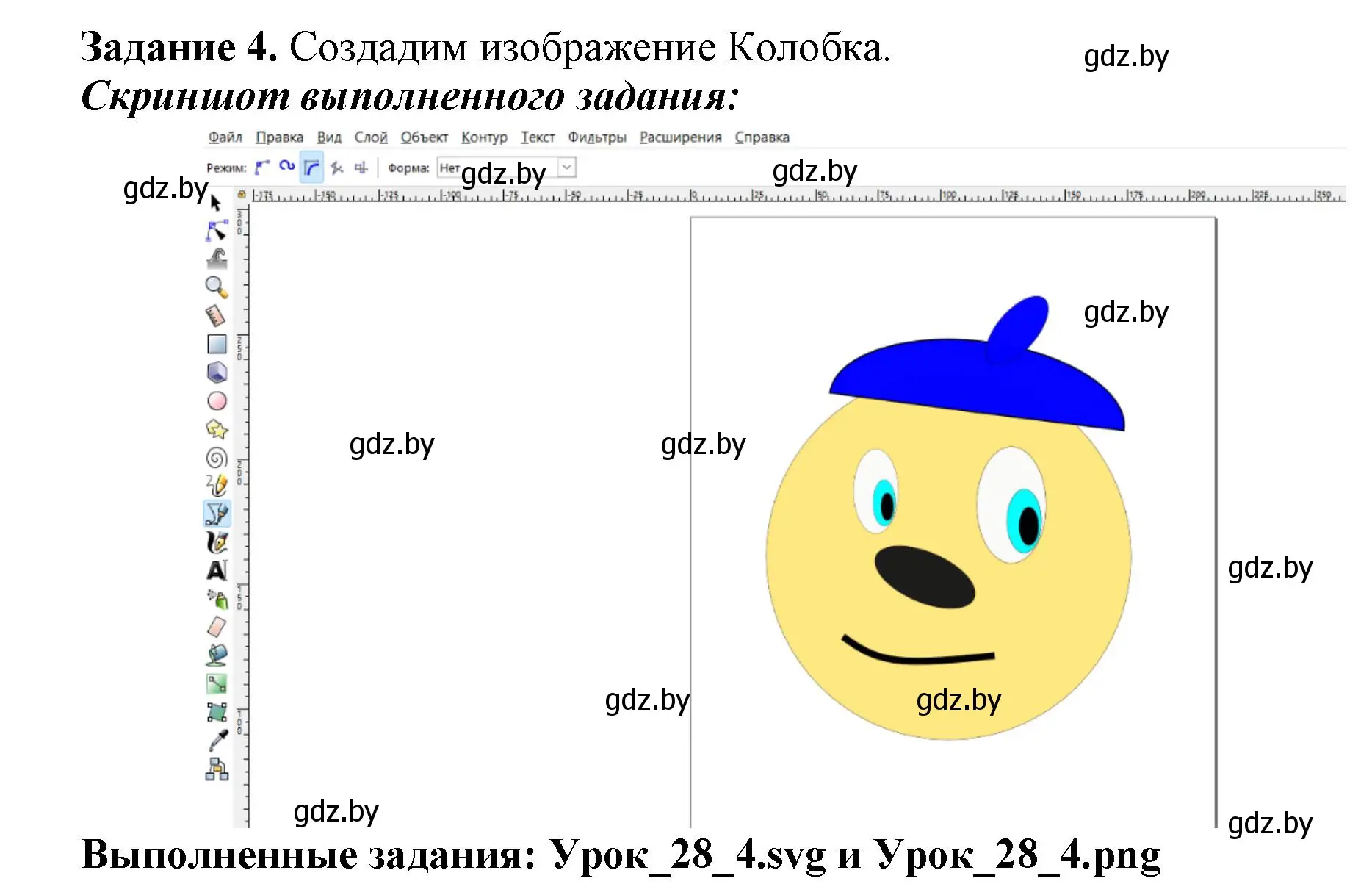Open the Файл menu
This screenshot has width=1372, height=895.
coord(225,137)
